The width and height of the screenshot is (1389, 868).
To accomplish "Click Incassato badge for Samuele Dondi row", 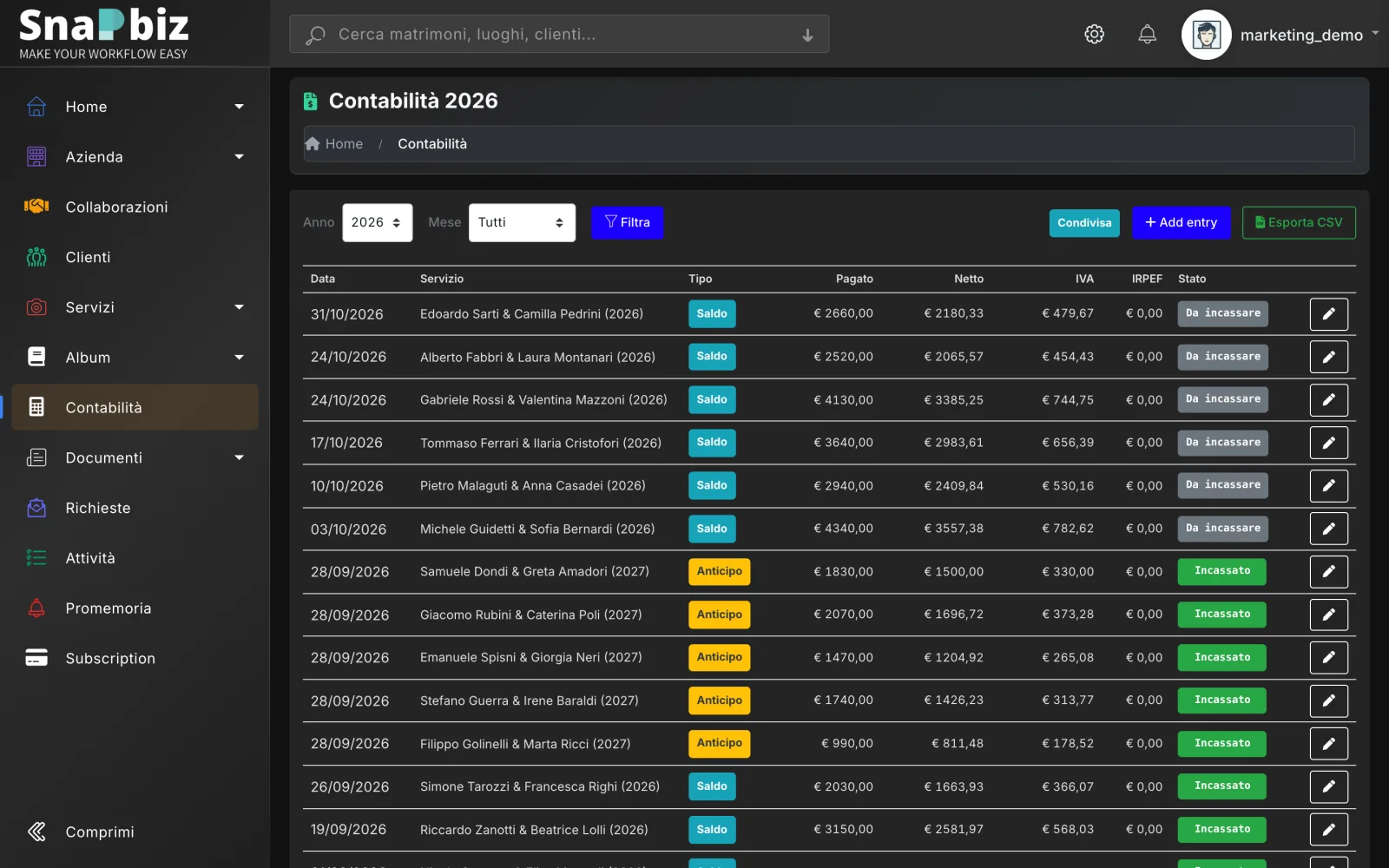I will tap(1221, 571).
